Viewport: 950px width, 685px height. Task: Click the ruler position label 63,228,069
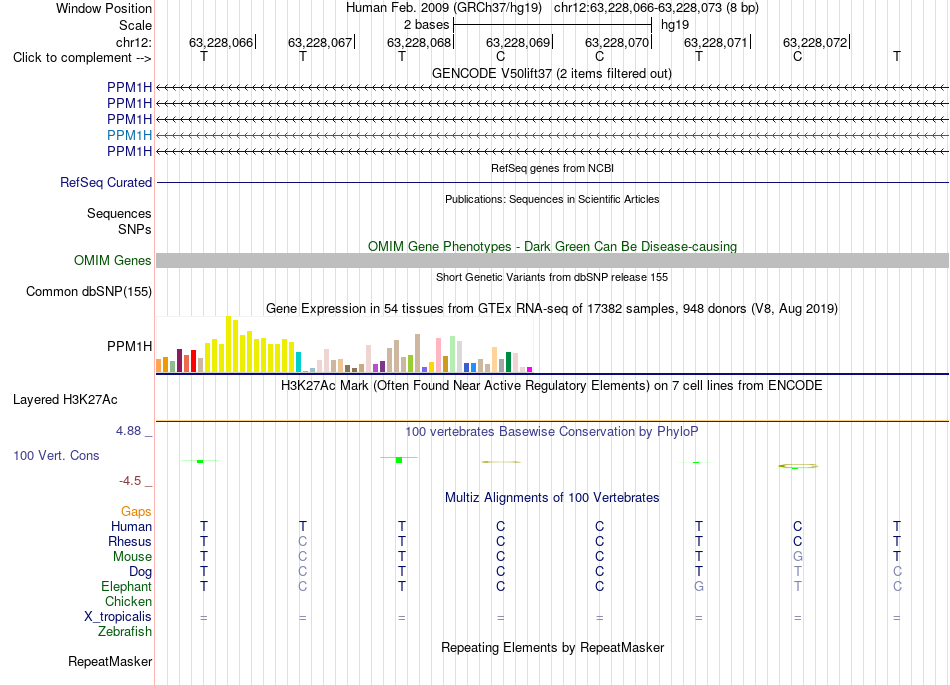tap(518, 42)
